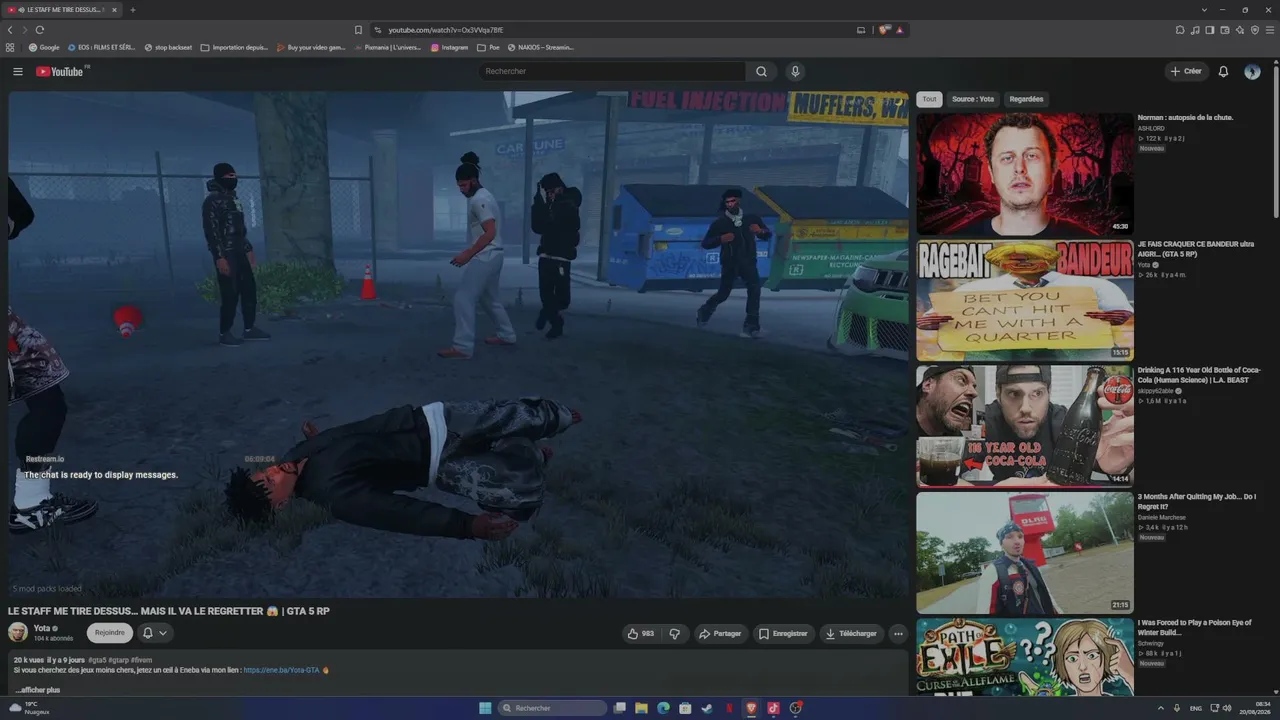Open the stop backseat bookmark
The image size is (1280, 720).
pos(168,47)
